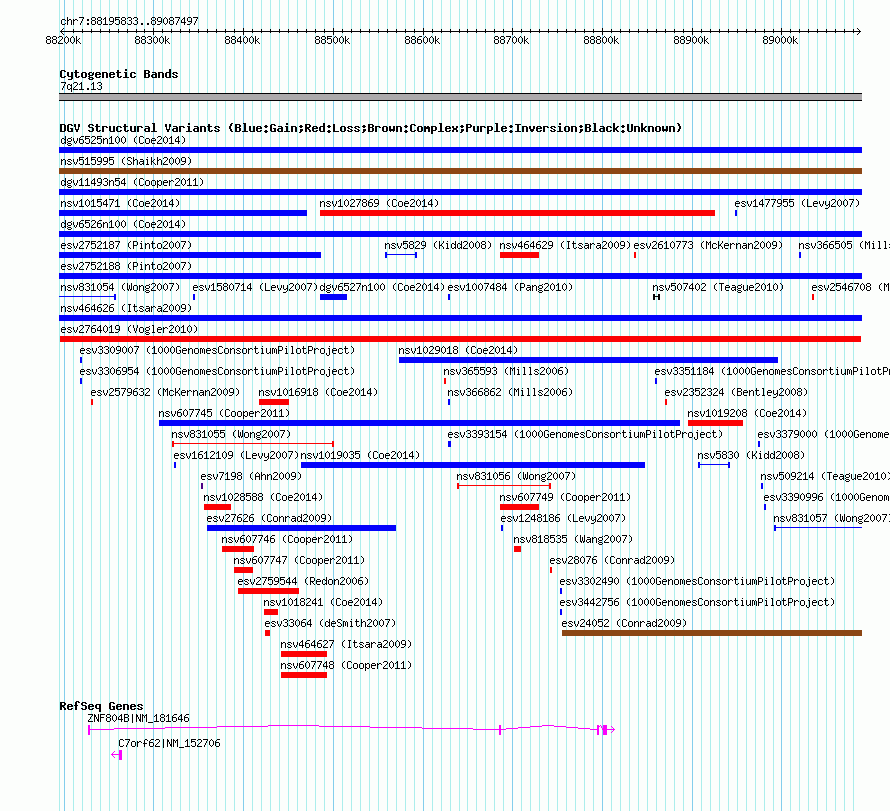The height and width of the screenshot is (811, 890).
Task: Click esv1007484 (Pang2010) variant label
Action: (x=510, y=287)
